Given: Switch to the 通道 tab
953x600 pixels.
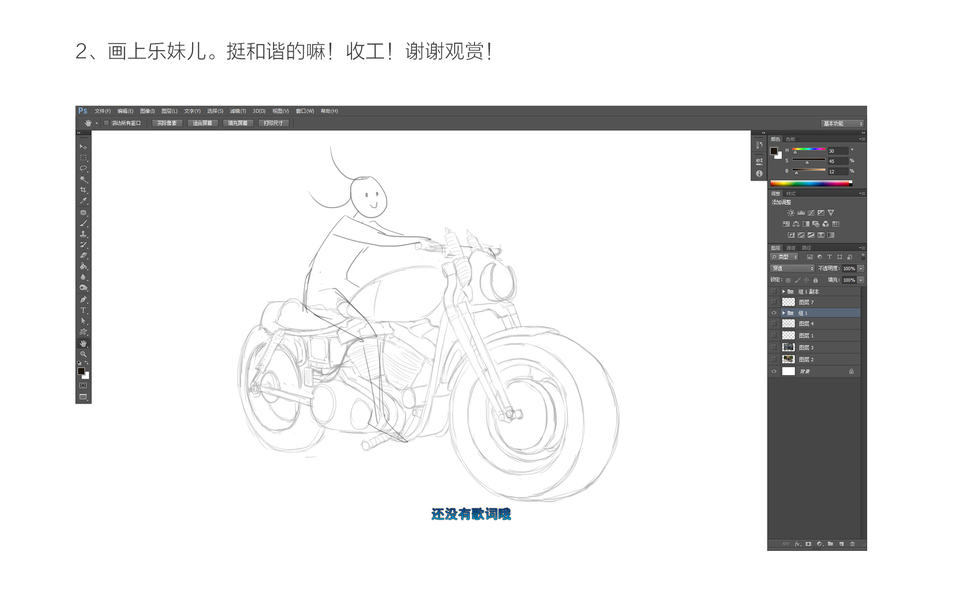Looking at the screenshot, I should [x=791, y=247].
